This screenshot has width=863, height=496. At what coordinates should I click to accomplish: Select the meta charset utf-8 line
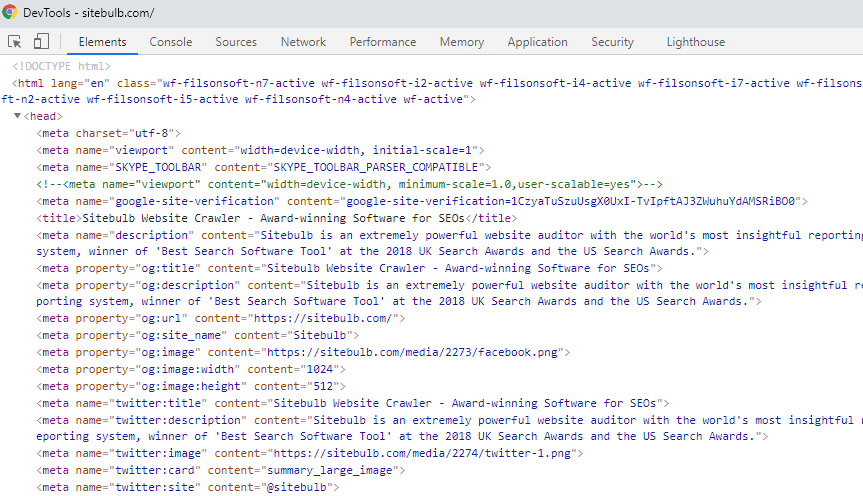[x=108, y=133]
